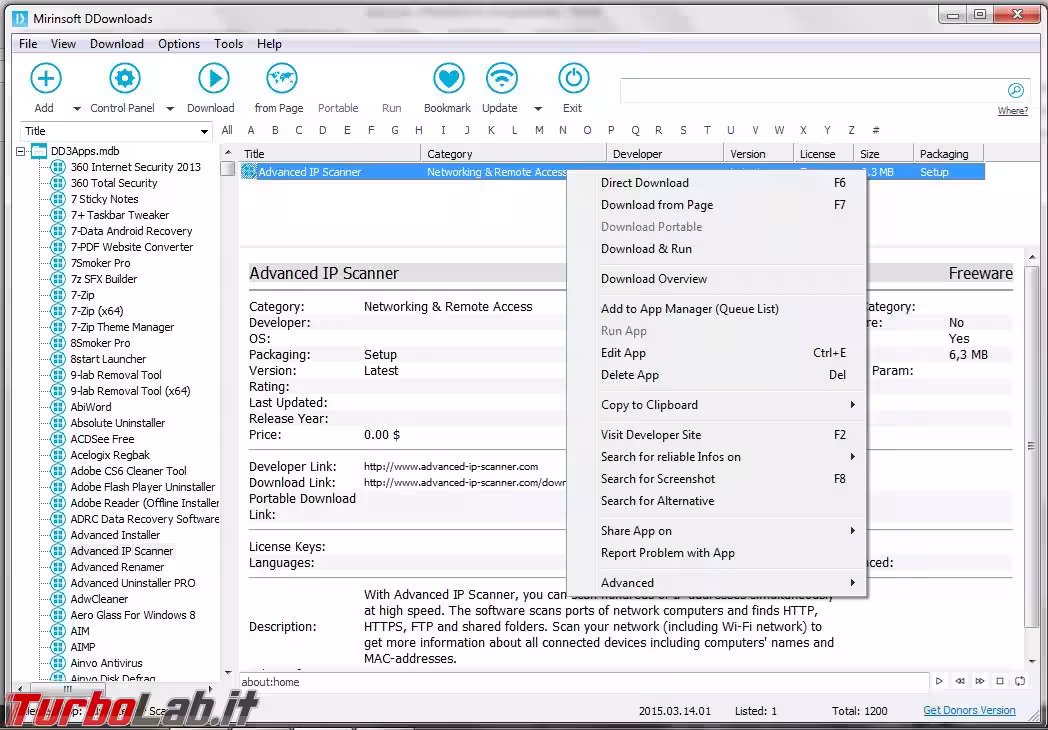Image resolution: width=1048 pixels, height=730 pixels.
Task: Expand the dropdown arrow next to Update
Action: click(x=538, y=109)
